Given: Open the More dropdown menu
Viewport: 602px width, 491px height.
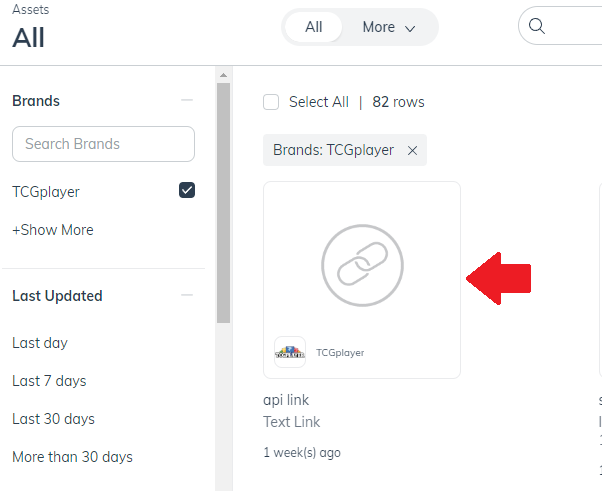Looking at the screenshot, I should [389, 27].
